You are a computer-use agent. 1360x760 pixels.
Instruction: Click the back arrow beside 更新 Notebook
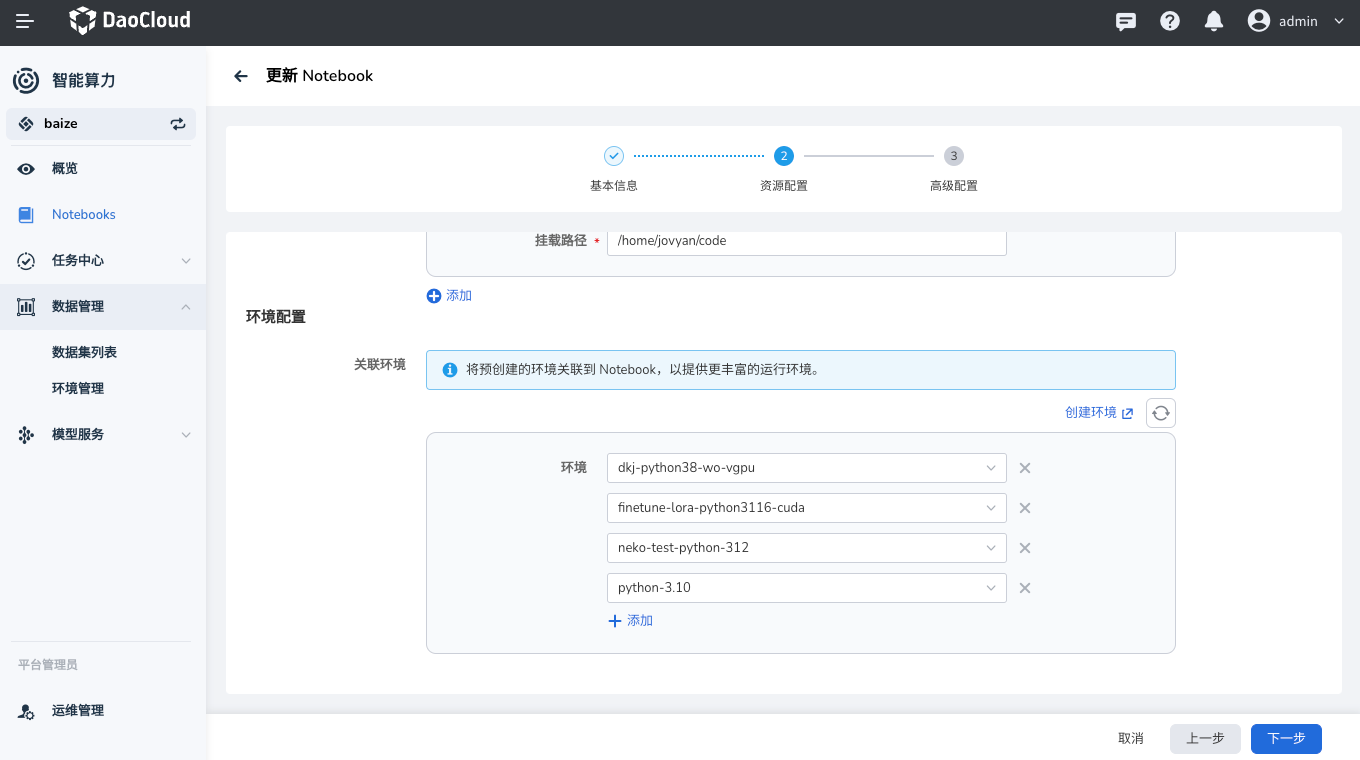(240, 76)
